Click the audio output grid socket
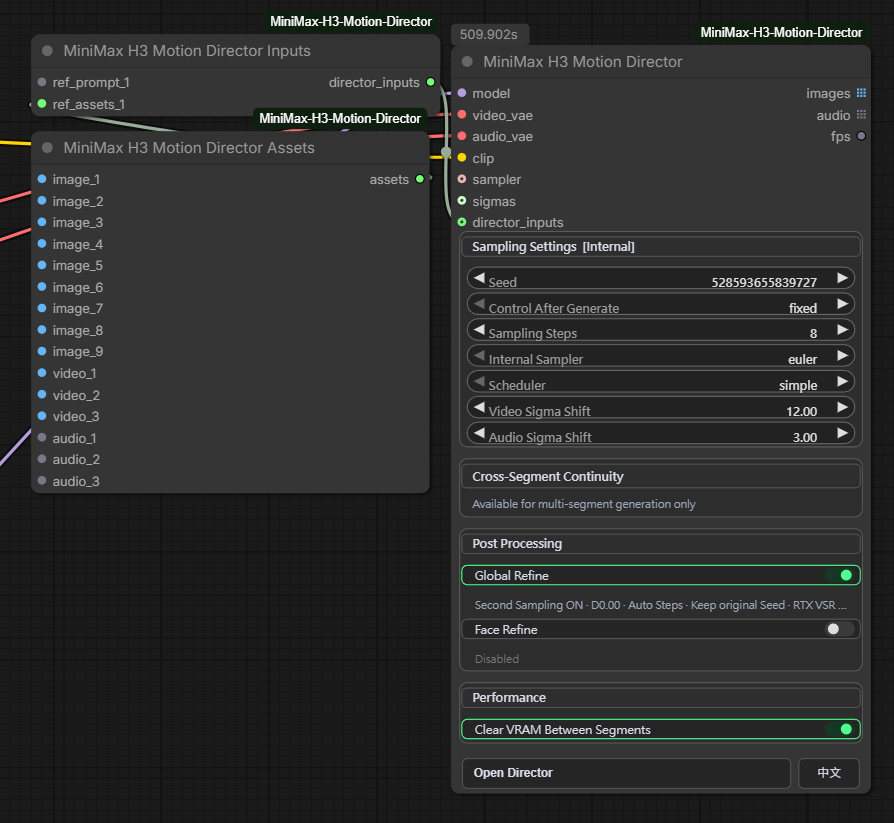 [x=861, y=115]
